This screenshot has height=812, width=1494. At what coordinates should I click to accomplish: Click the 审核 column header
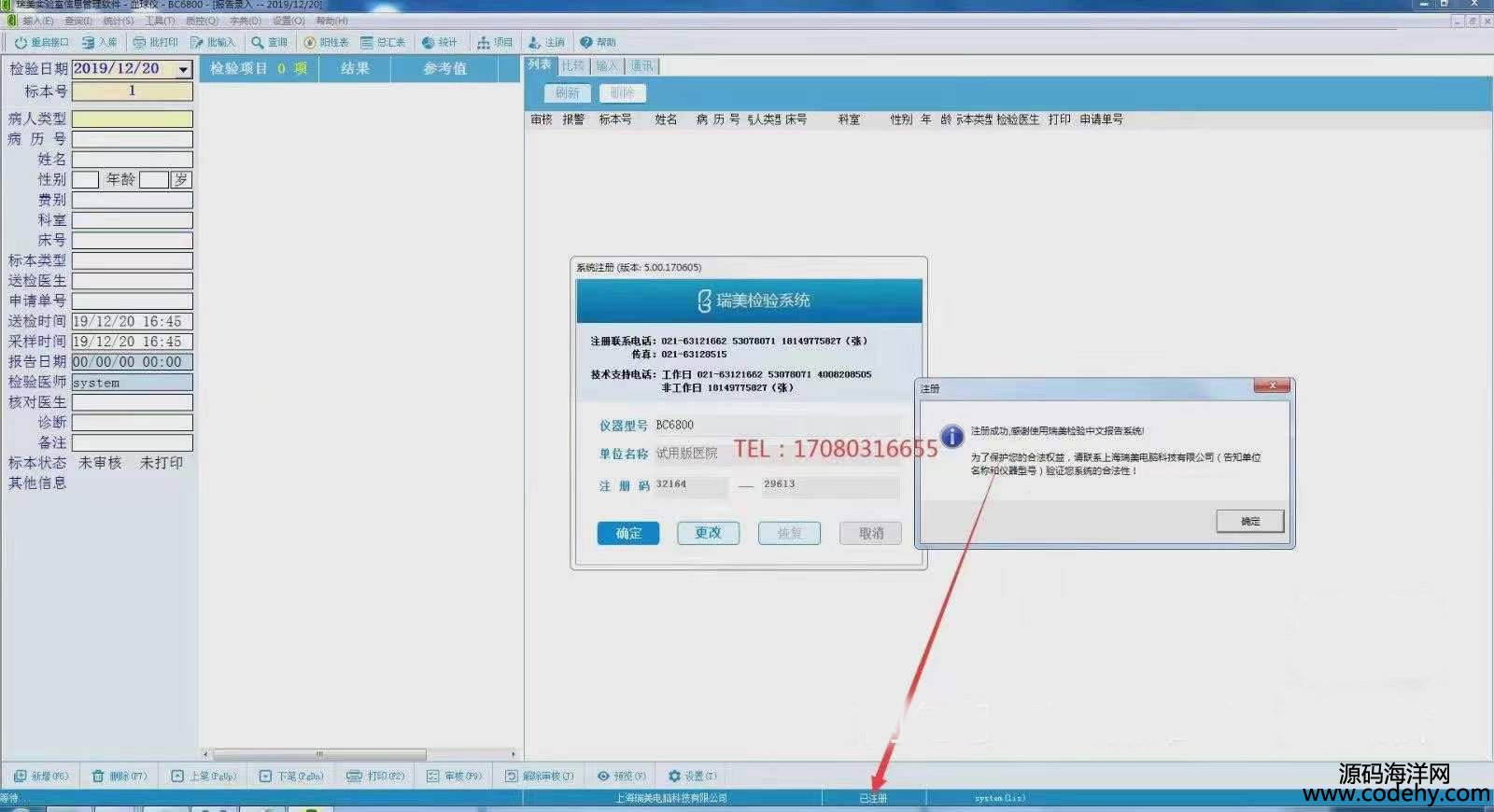(x=542, y=119)
